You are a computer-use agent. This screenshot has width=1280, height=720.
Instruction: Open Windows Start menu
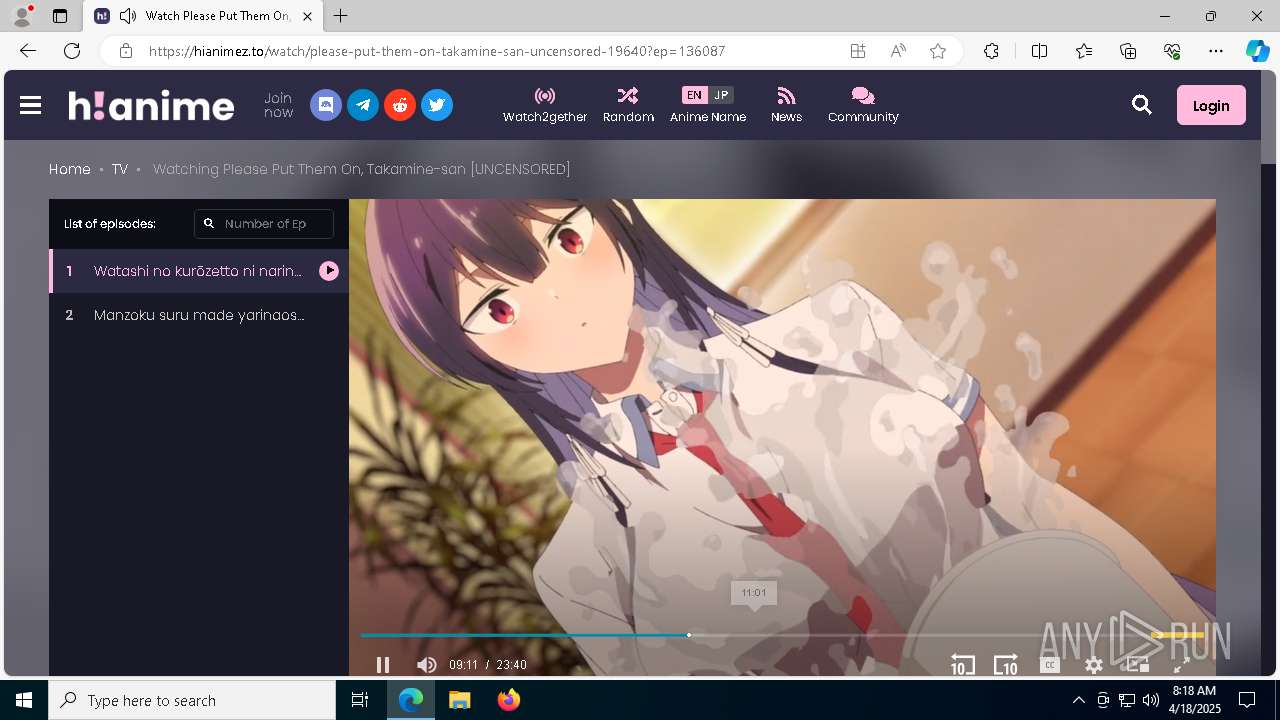point(24,700)
